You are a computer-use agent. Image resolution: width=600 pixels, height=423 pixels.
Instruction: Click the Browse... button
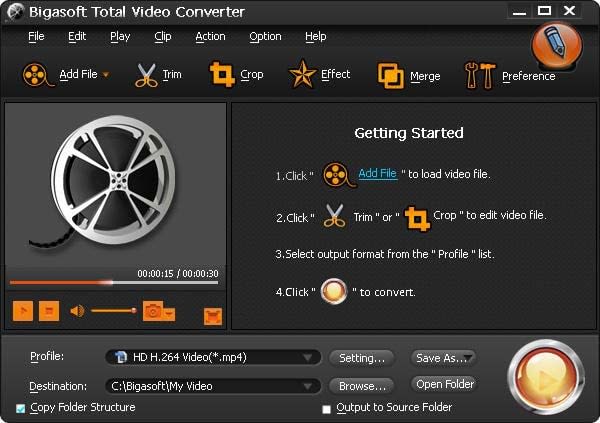[x=362, y=386]
